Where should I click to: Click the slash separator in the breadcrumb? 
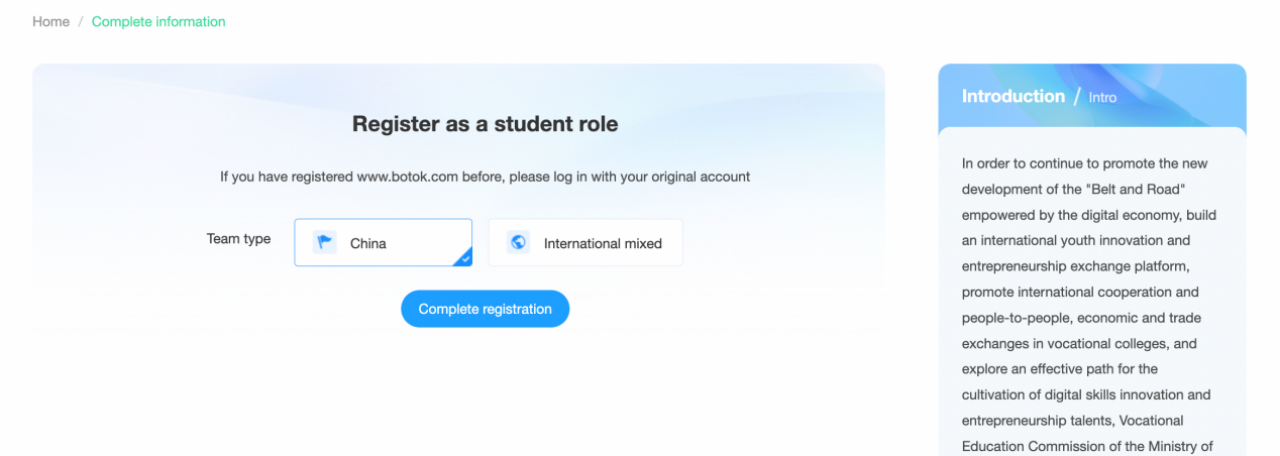[x=81, y=21]
